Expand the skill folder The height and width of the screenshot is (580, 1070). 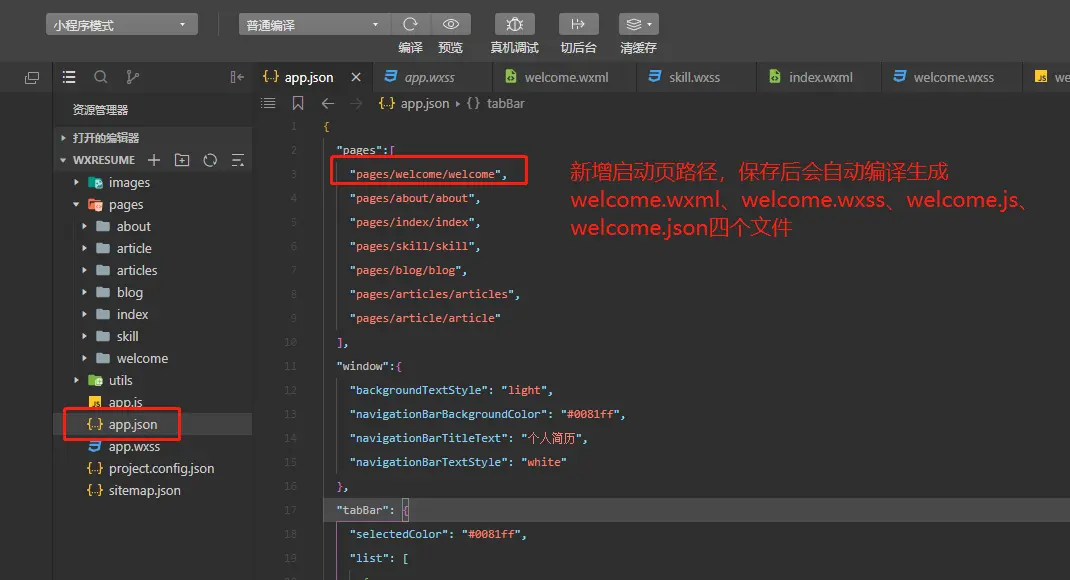tap(153, 336)
